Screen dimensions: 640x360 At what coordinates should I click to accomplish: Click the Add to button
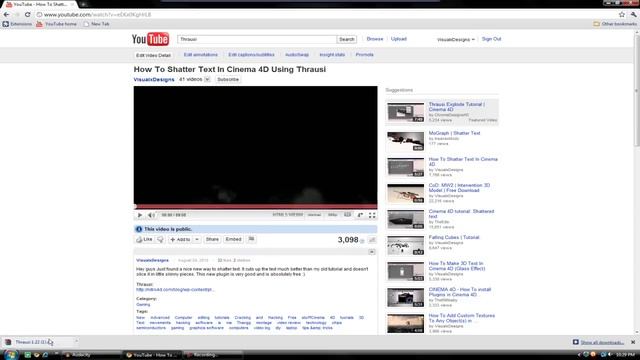point(180,240)
